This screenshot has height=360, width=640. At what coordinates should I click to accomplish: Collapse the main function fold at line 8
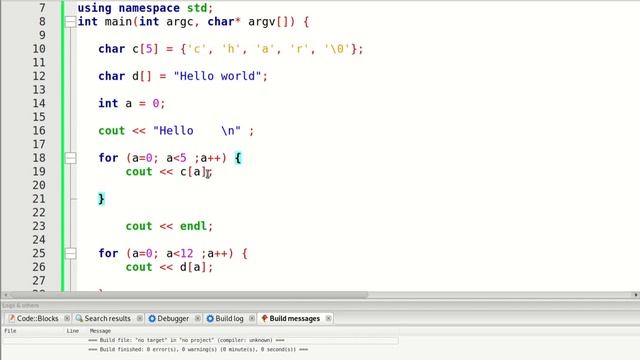tap(70, 22)
